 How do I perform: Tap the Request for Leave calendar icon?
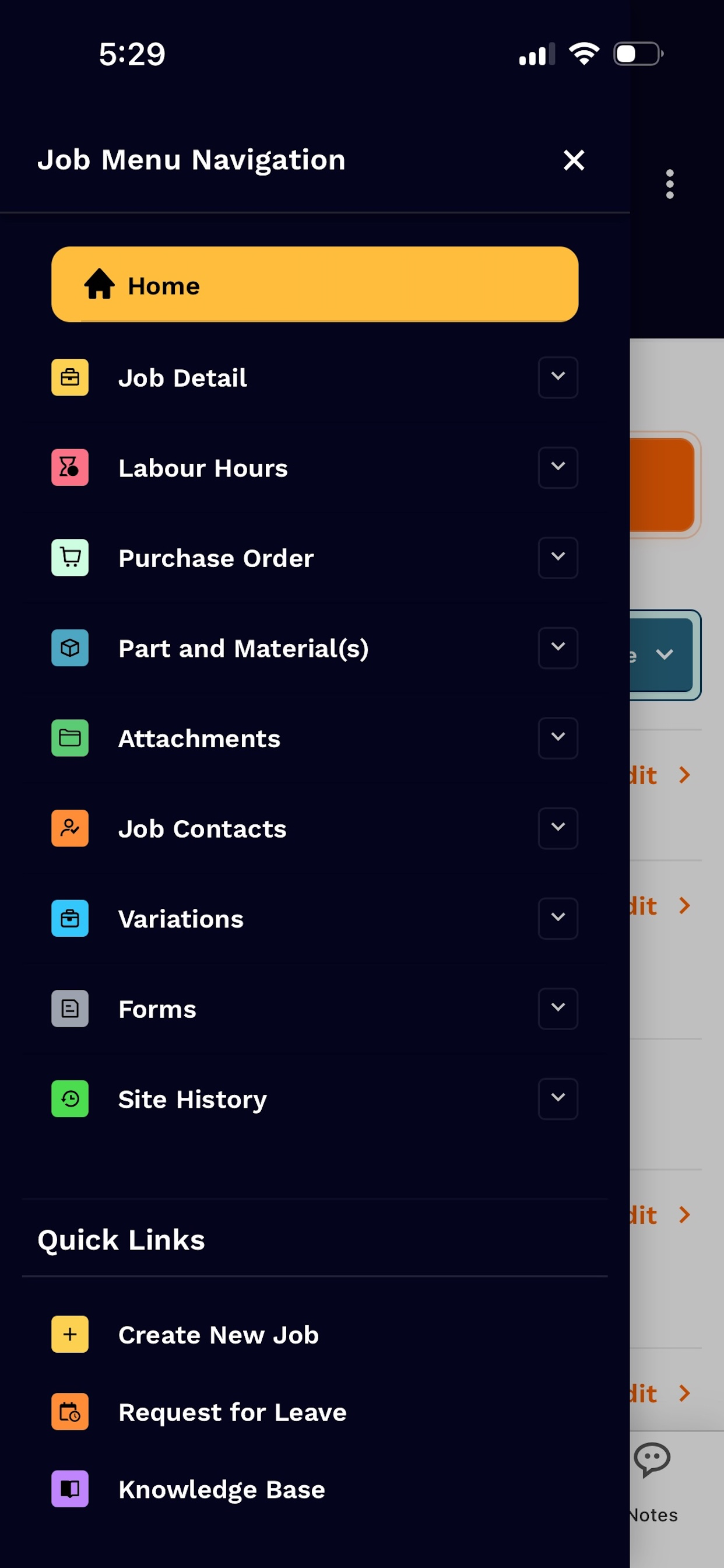(x=70, y=1412)
